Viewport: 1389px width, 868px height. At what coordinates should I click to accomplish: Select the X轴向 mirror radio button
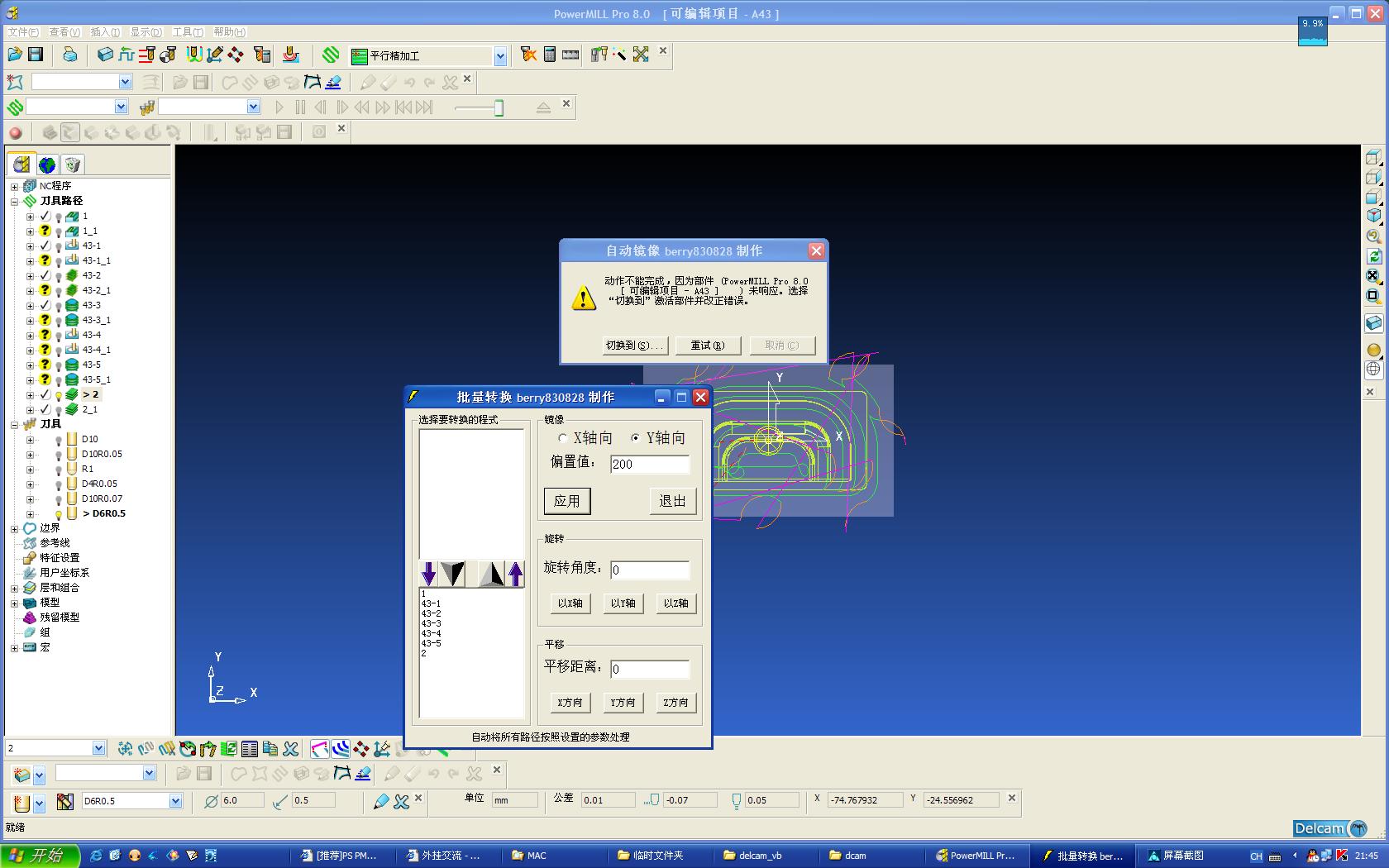click(x=563, y=438)
